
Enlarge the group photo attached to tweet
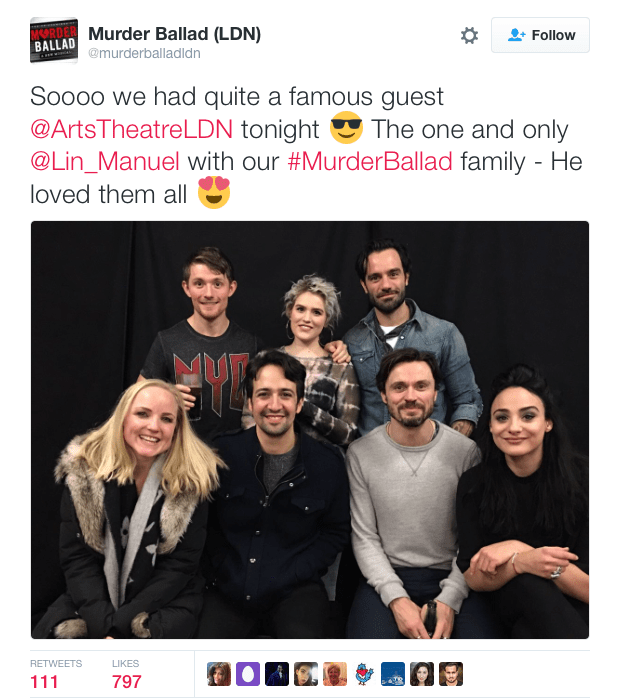[310, 430]
